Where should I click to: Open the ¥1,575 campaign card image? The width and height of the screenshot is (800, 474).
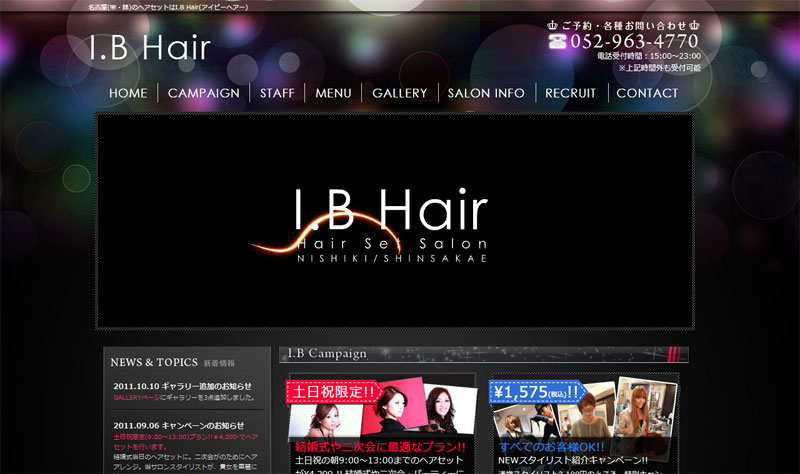tap(583, 409)
